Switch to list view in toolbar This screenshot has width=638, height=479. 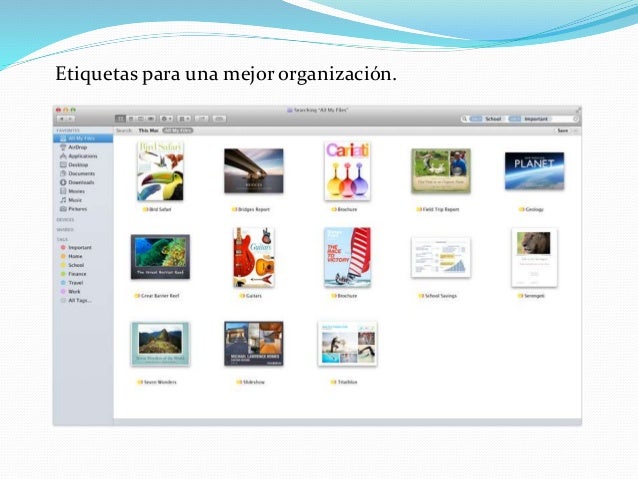(x=131, y=119)
